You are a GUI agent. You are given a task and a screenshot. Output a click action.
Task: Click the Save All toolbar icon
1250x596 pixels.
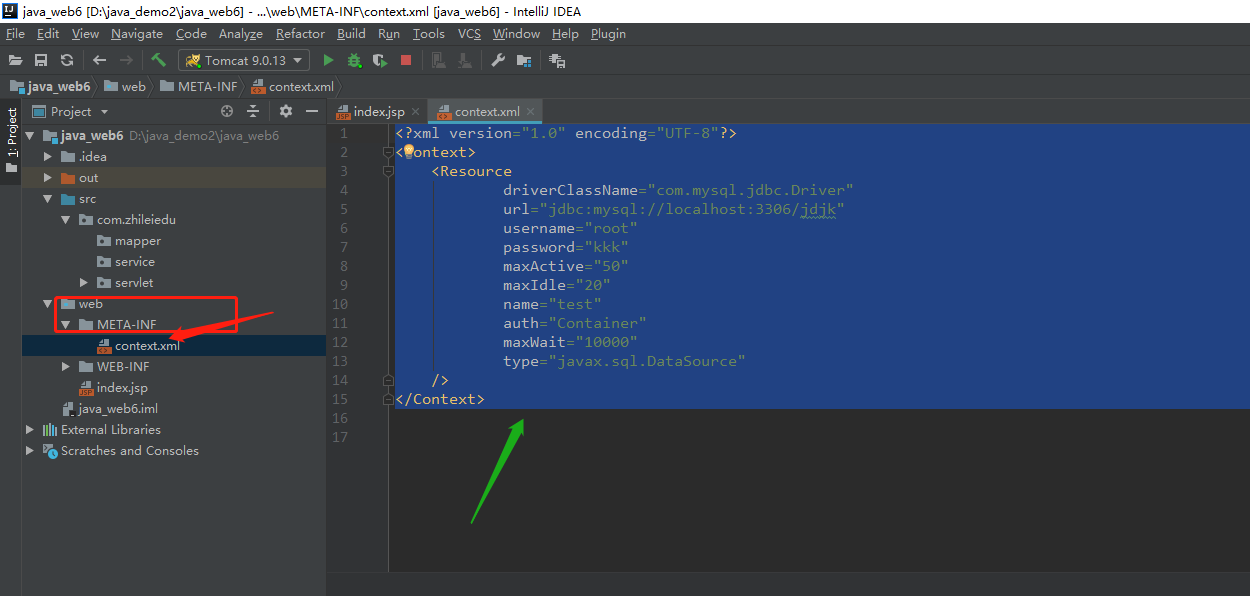pos(41,60)
